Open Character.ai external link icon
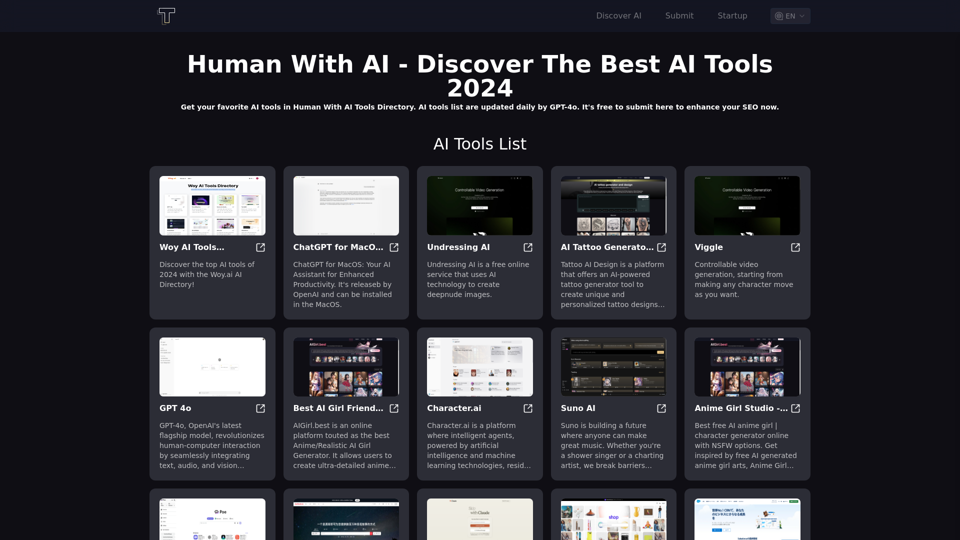The image size is (960, 540). click(x=528, y=408)
